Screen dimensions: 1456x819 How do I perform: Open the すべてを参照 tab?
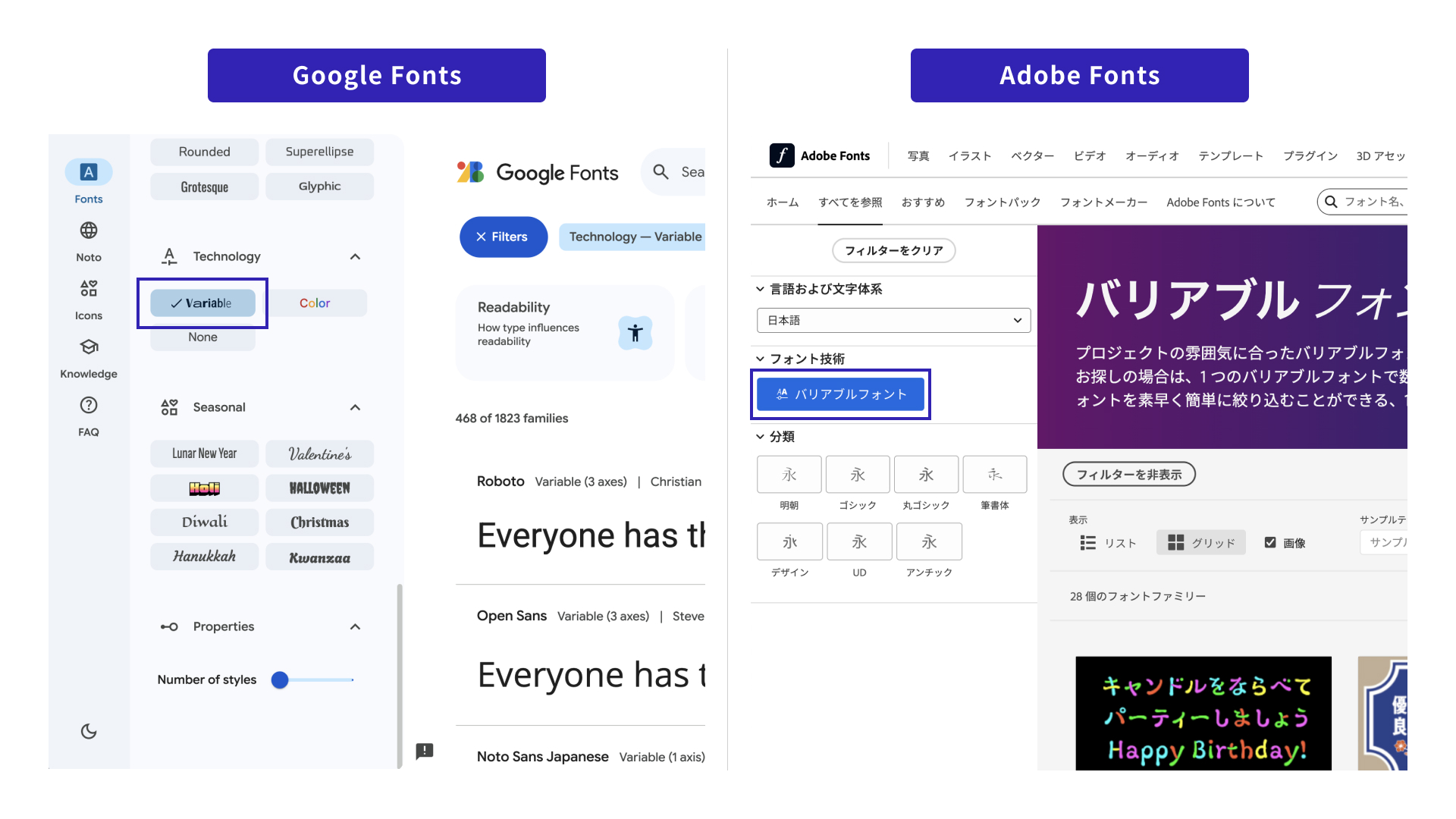coord(850,202)
